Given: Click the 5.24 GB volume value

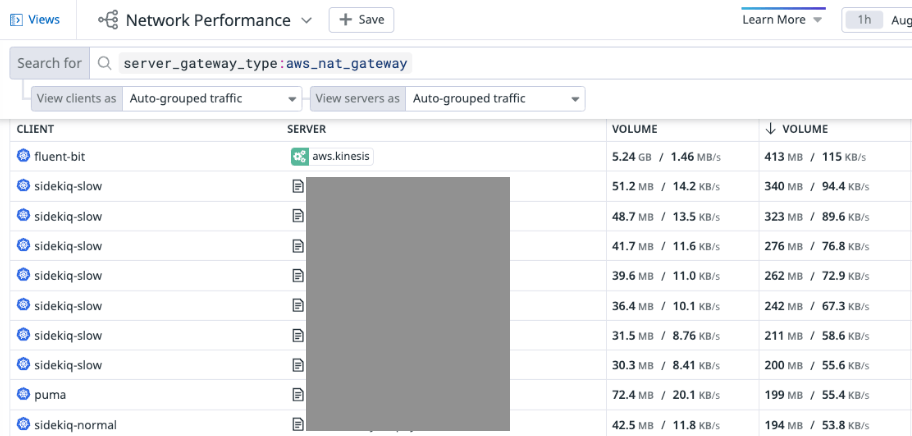Looking at the screenshot, I should tap(632, 157).
